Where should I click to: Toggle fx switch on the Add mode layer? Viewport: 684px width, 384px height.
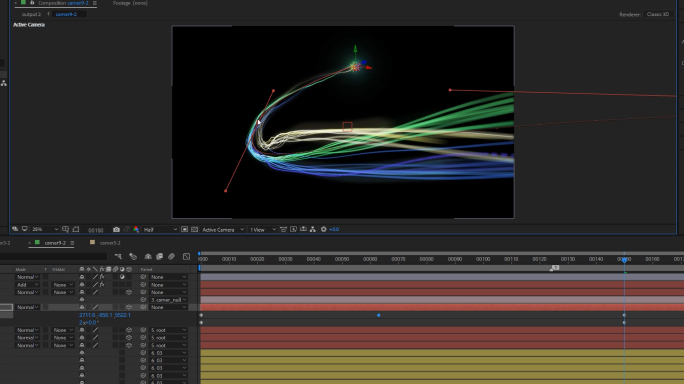click(x=102, y=285)
